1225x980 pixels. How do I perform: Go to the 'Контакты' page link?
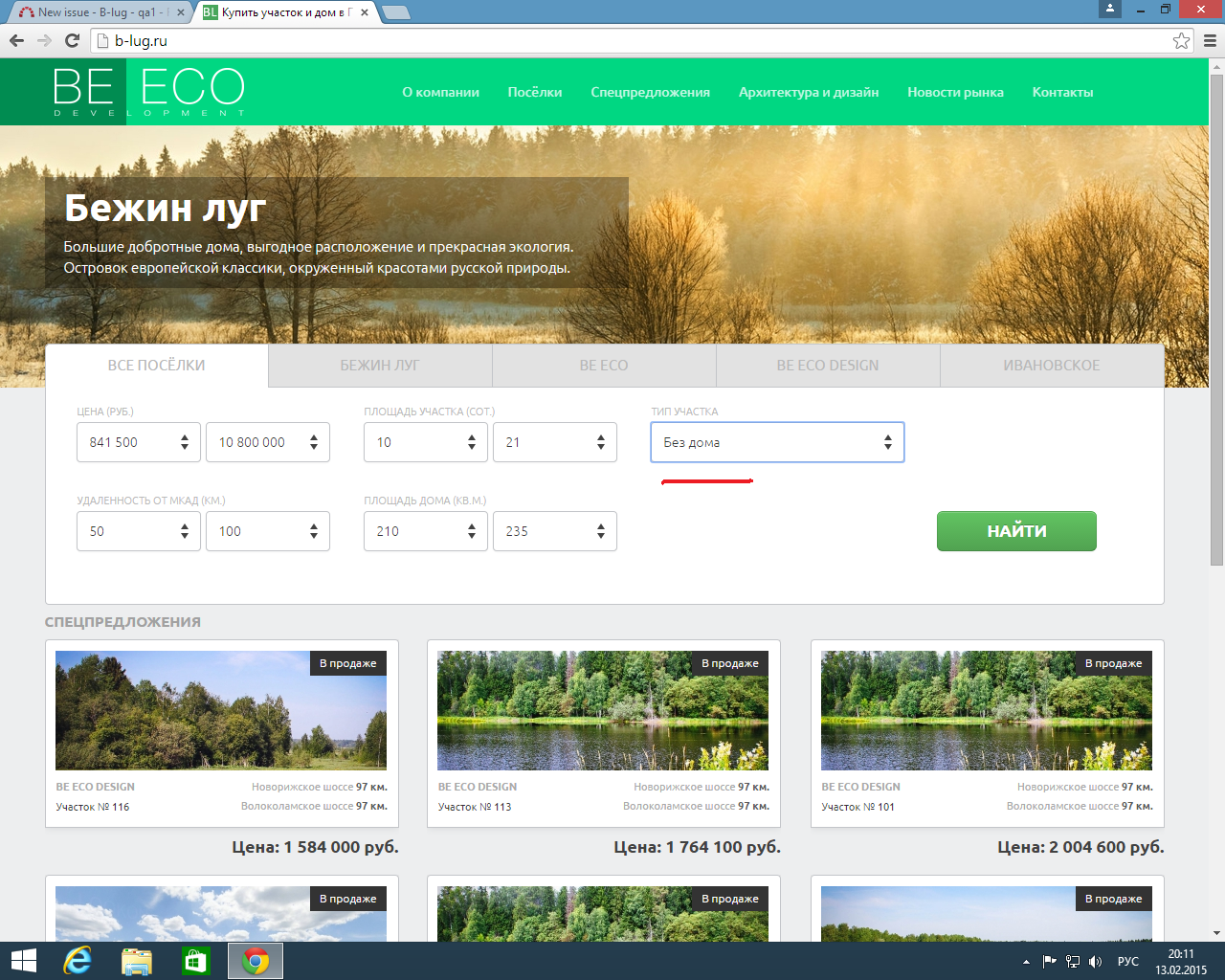(x=1062, y=92)
